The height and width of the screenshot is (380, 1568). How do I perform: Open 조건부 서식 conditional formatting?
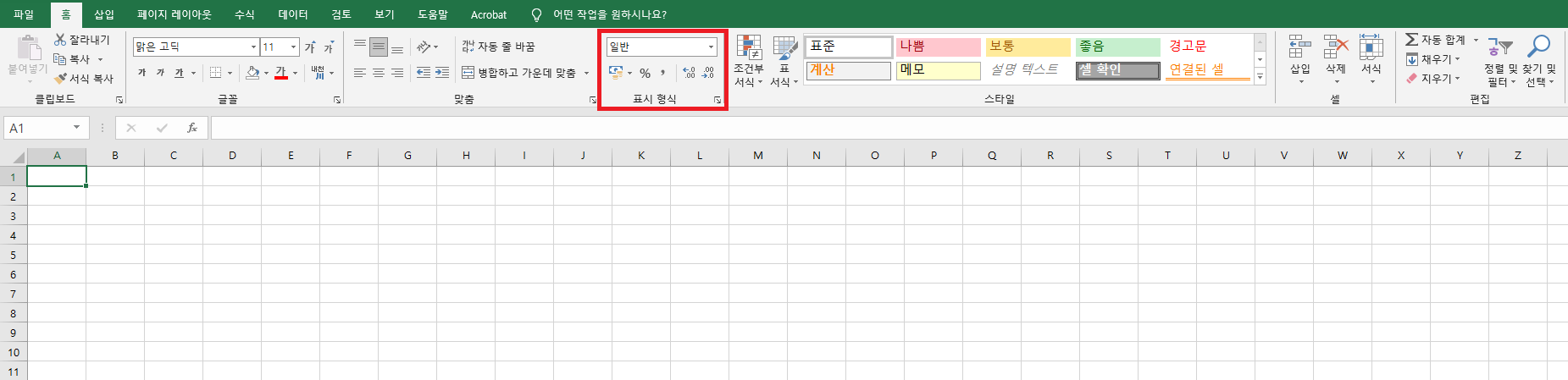[x=749, y=61]
